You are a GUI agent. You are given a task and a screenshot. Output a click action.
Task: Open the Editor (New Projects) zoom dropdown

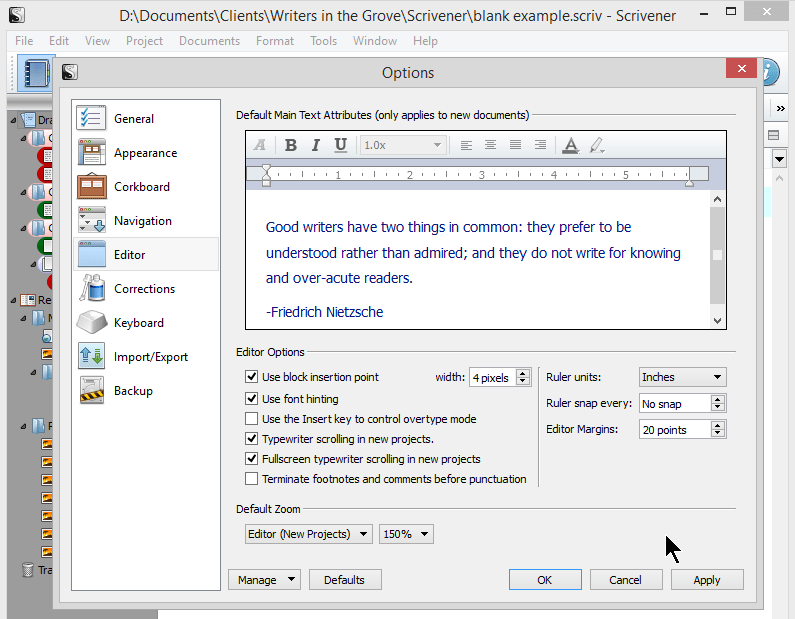pyautogui.click(x=308, y=534)
